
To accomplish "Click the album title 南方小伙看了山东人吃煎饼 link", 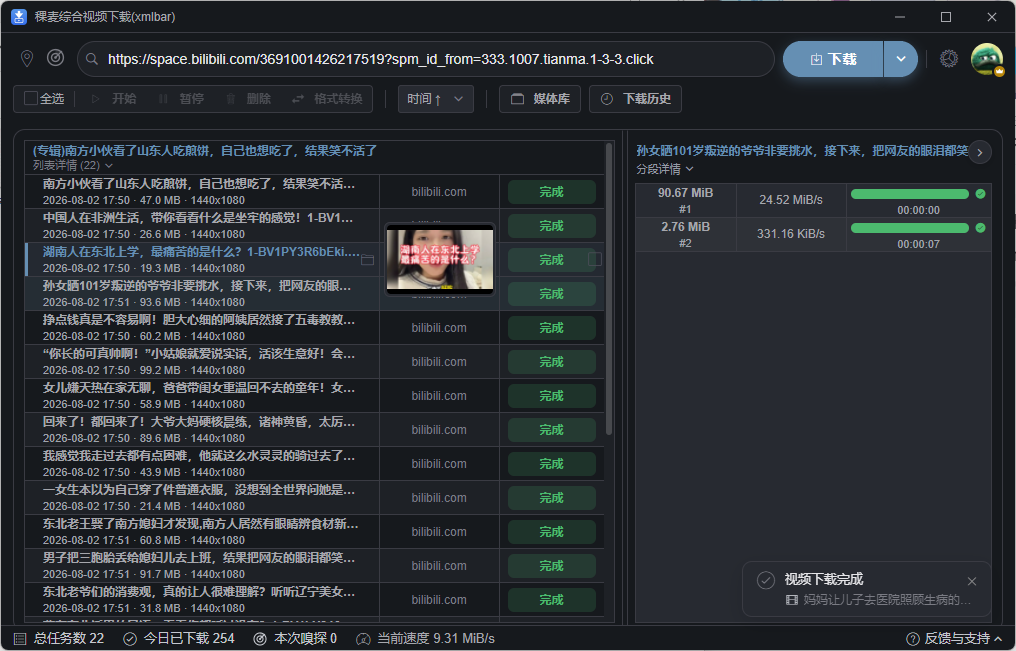I will click(205, 150).
